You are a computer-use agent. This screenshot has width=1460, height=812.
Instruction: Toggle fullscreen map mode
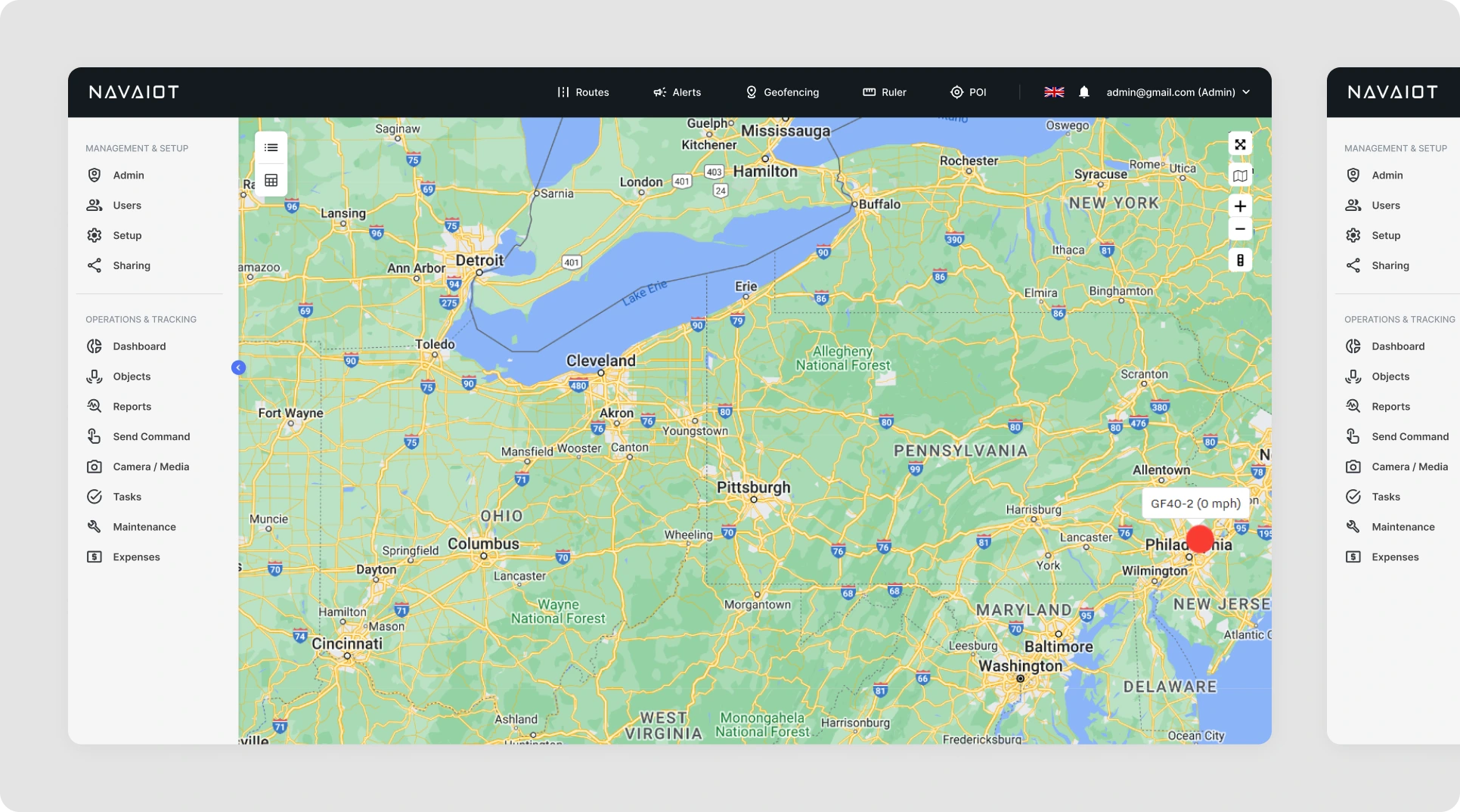[x=1240, y=144]
